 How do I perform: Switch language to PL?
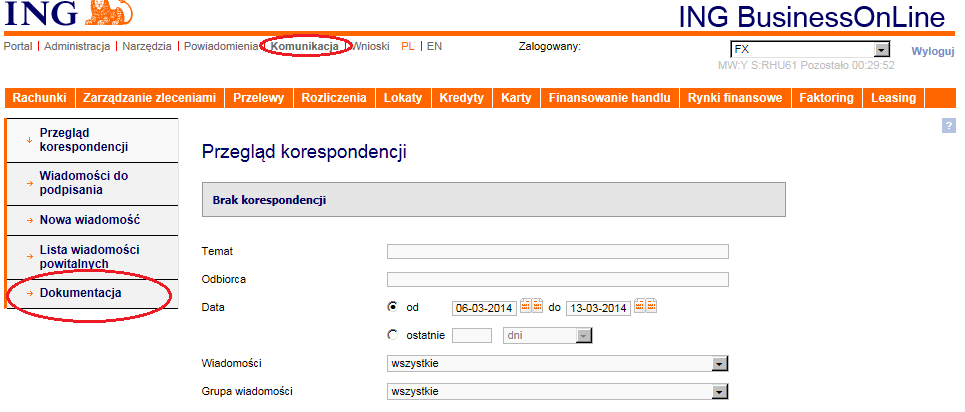click(407, 46)
